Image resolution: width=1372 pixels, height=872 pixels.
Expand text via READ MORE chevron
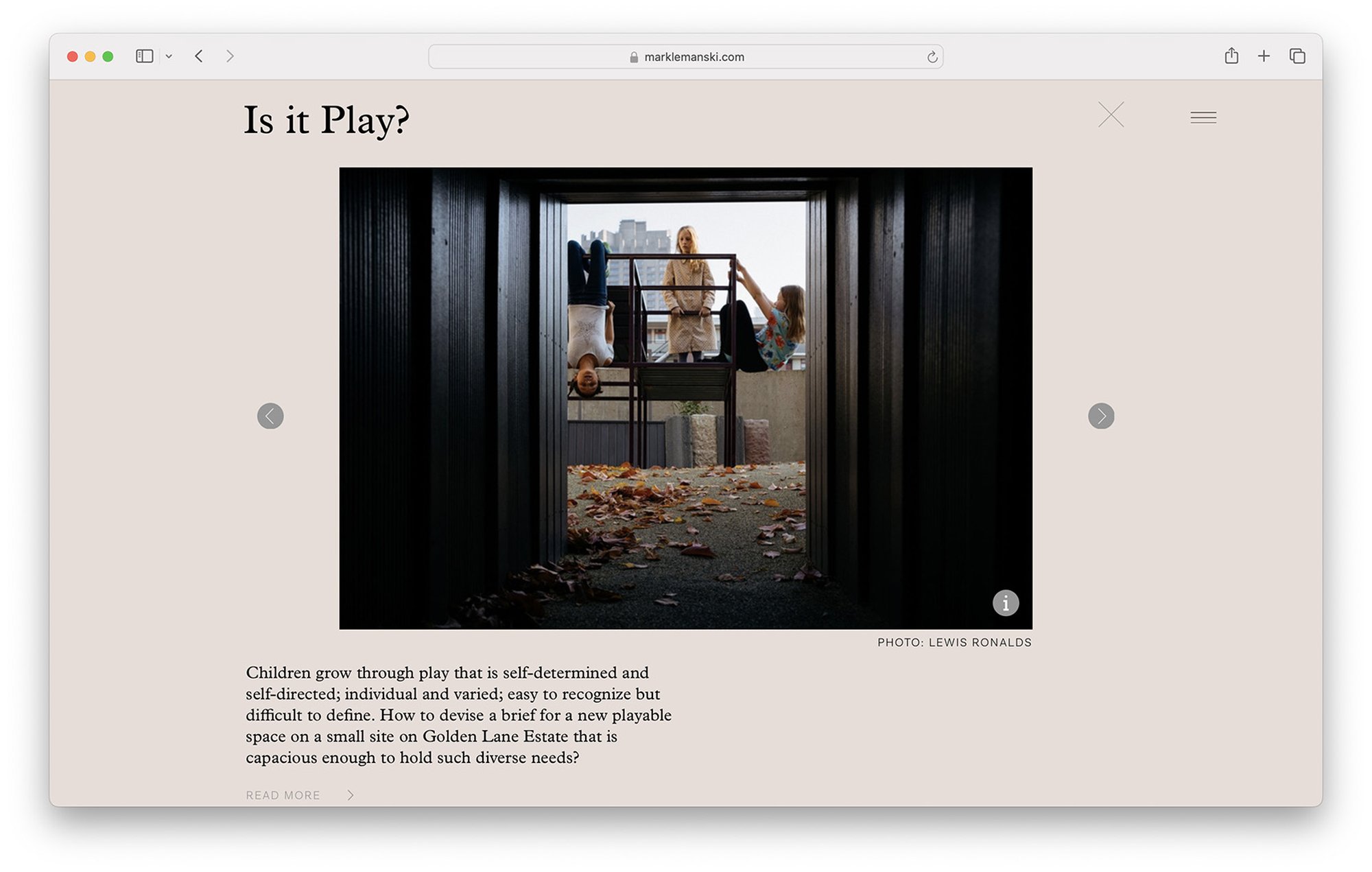pyautogui.click(x=351, y=795)
